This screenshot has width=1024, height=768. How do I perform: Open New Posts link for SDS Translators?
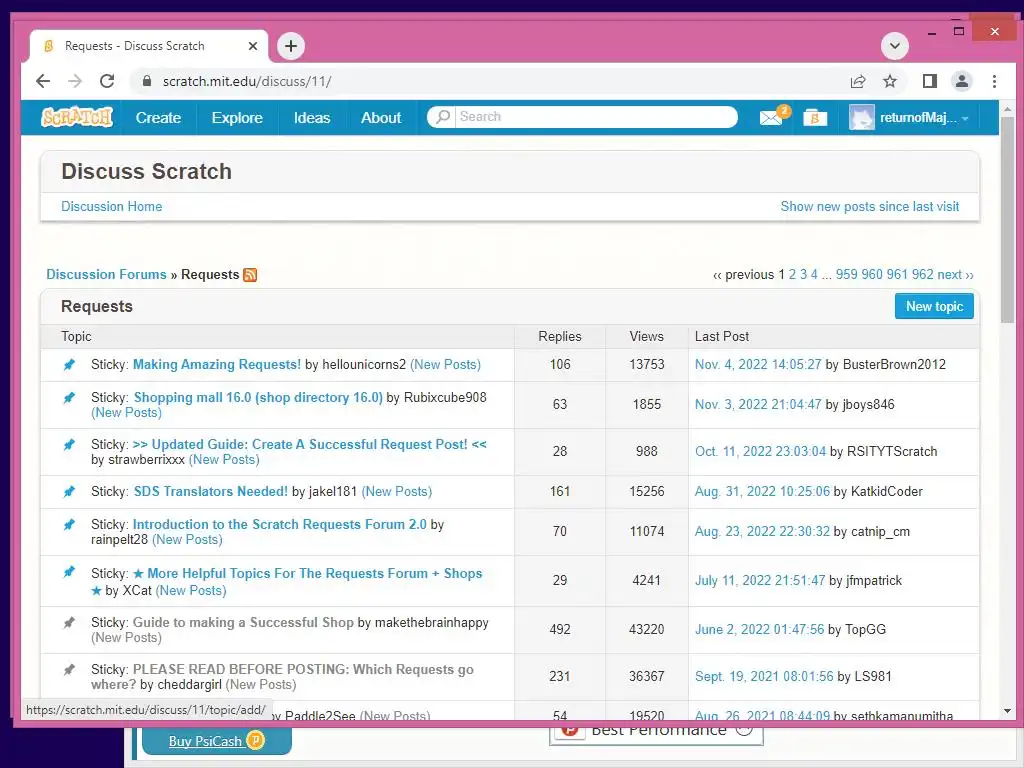pyautogui.click(x=396, y=491)
